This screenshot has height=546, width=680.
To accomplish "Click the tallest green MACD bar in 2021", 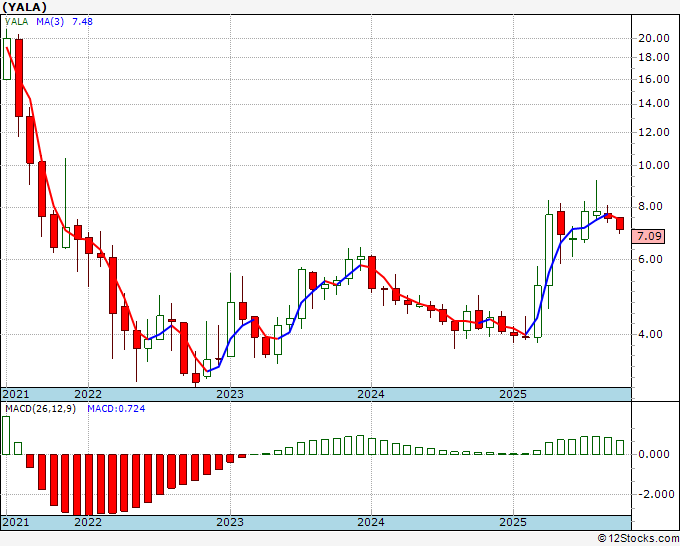I will [x=6, y=435].
